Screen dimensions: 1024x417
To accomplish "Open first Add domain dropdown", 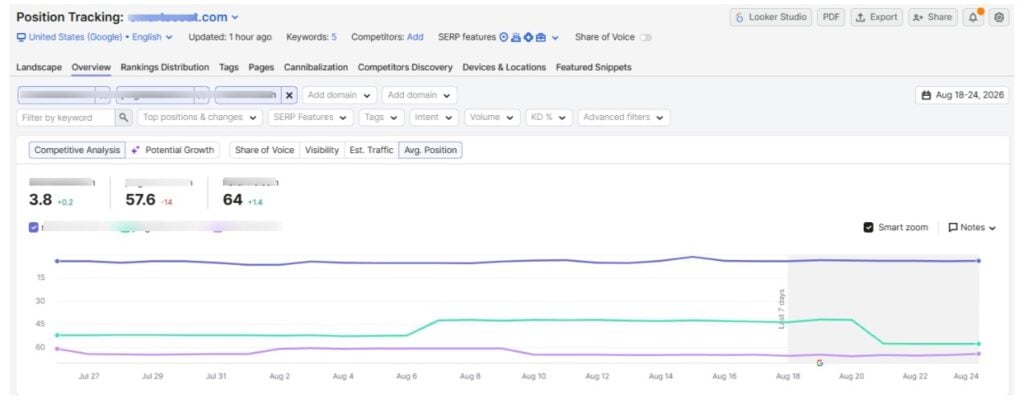I will 340,95.
